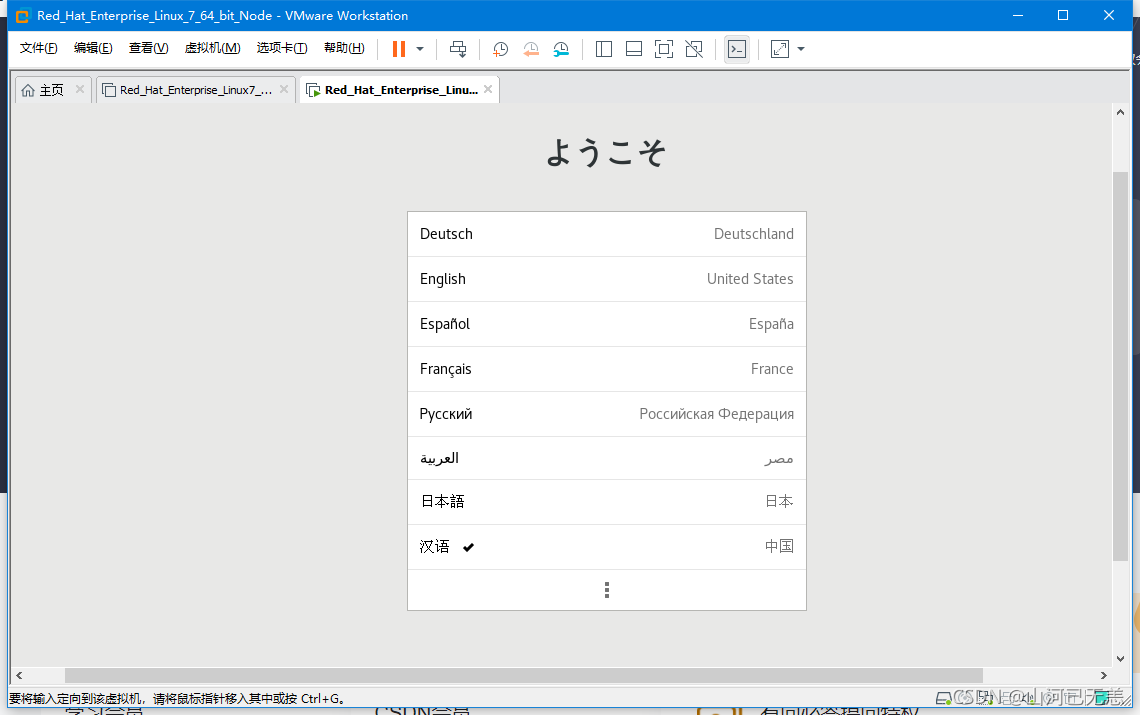
Task: Switch to the Red_Hat_Enterprise_Linux7_... tab
Action: pyautogui.click(x=196, y=90)
